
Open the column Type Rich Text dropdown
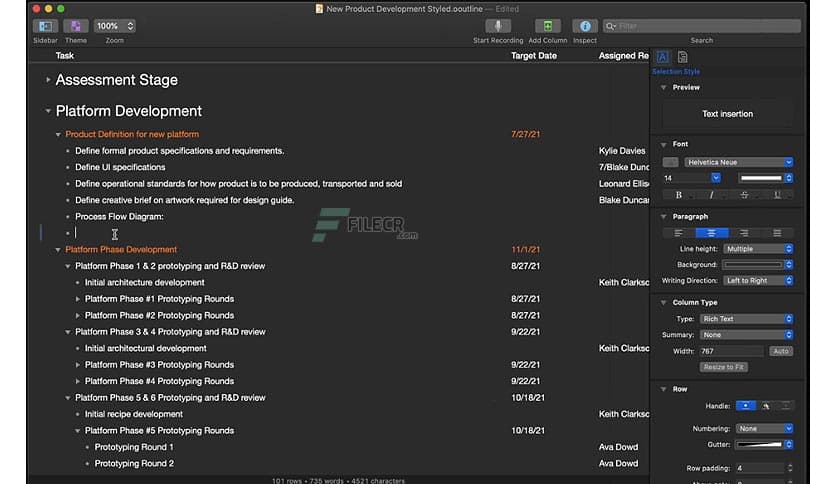point(746,319)
